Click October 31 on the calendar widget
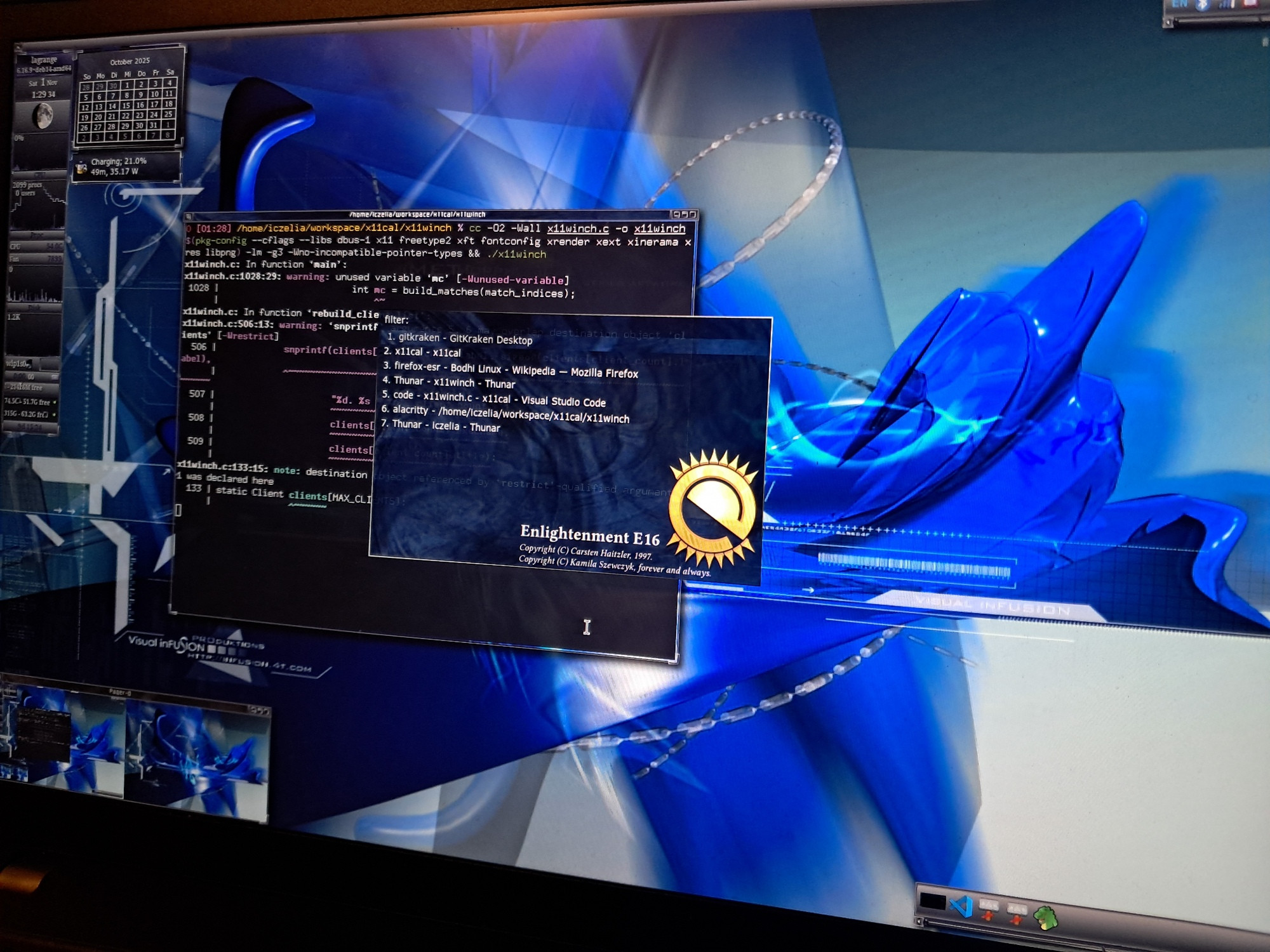The height and width of the screenshot is (952, 1270). [x=153, y=126]
